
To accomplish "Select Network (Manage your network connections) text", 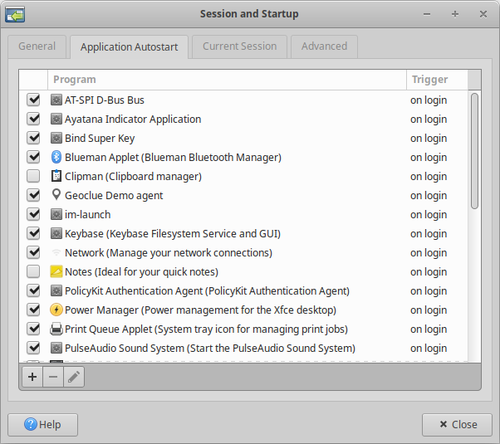I will pyautogui.click(x=168, y=253).
